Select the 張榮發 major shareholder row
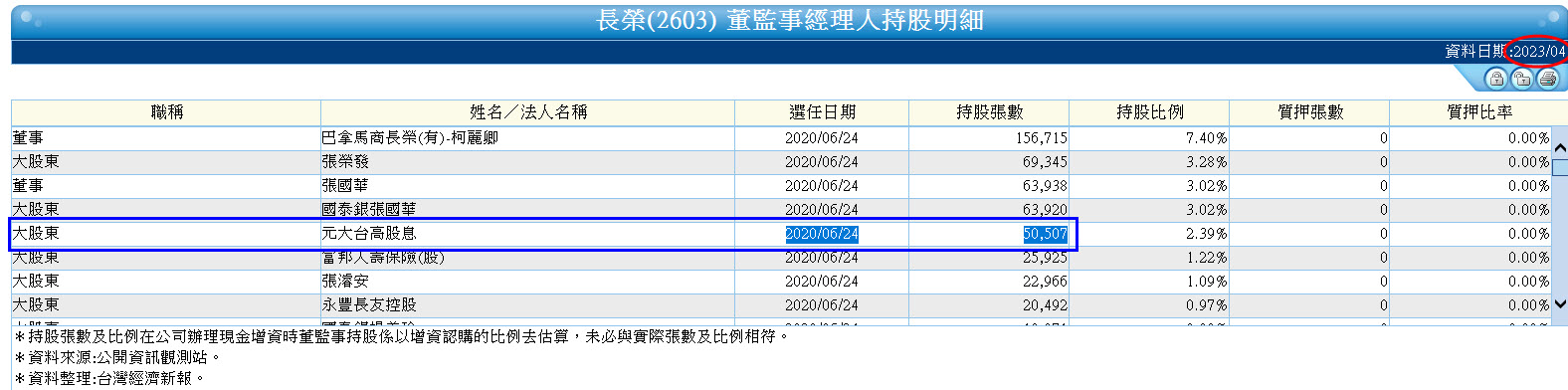This screenshot has width=1568, height=390. coord(781,162)
